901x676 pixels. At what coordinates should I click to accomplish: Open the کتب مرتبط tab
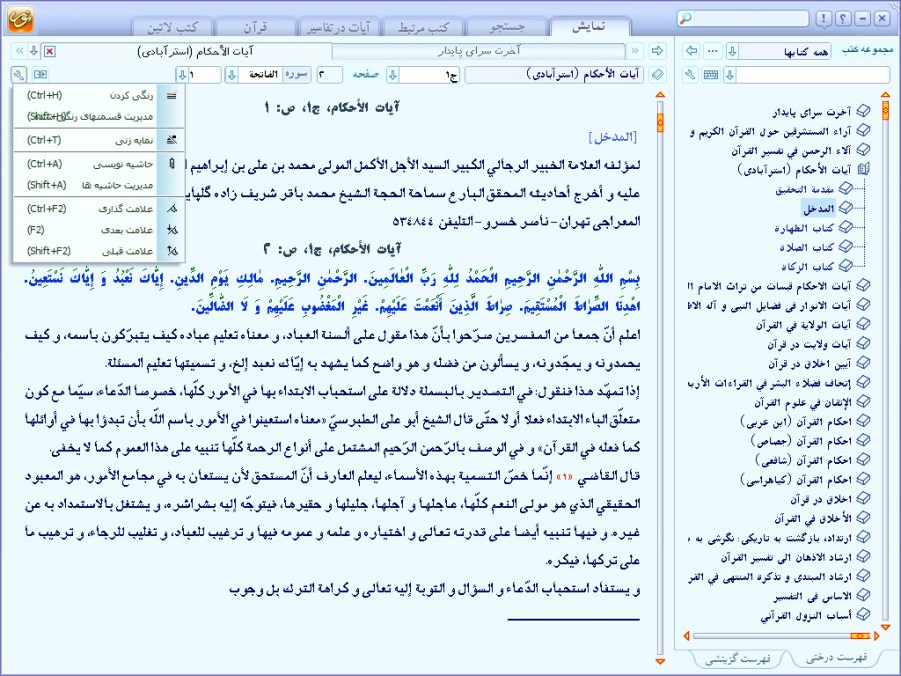click(423, 27)
